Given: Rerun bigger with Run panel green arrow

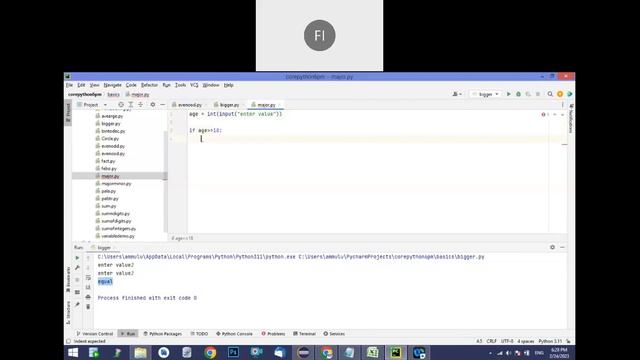Looking at the screenshot, I should 77,258.
